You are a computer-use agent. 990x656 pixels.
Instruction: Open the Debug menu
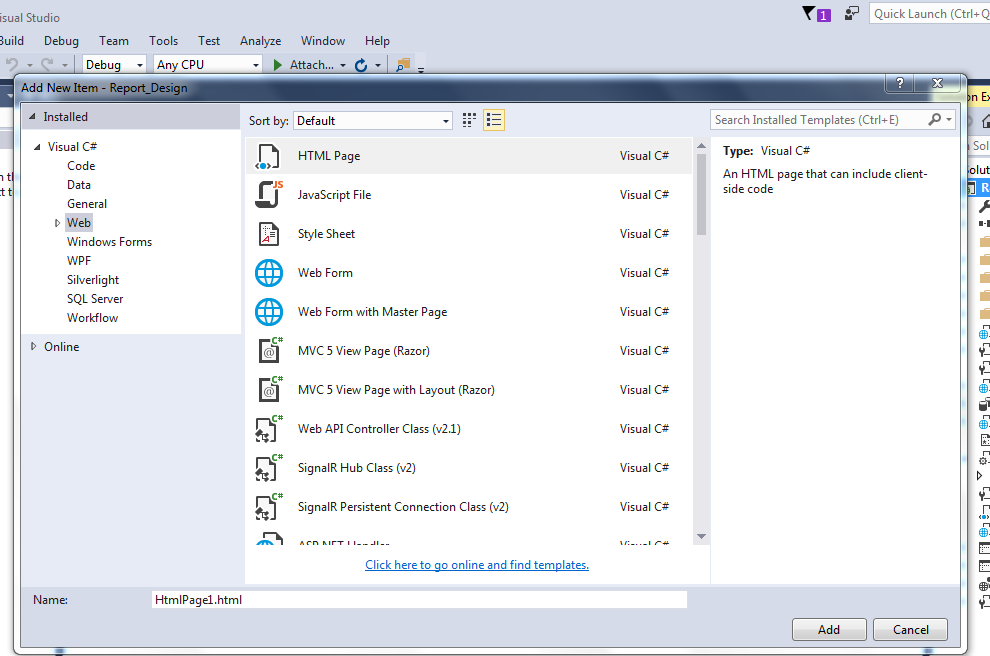tap(61, 41)
